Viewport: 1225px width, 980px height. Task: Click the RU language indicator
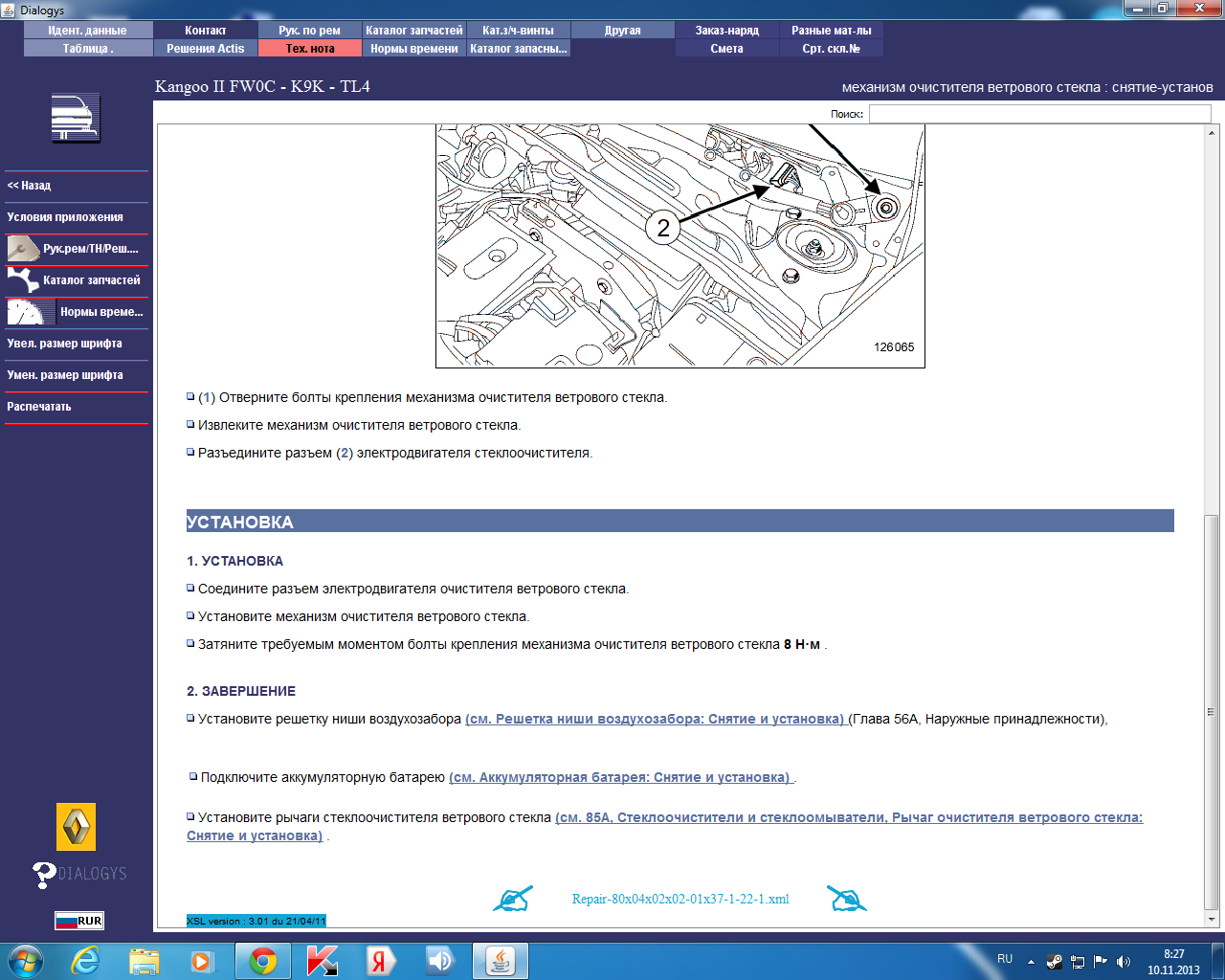pos(1005,959)
